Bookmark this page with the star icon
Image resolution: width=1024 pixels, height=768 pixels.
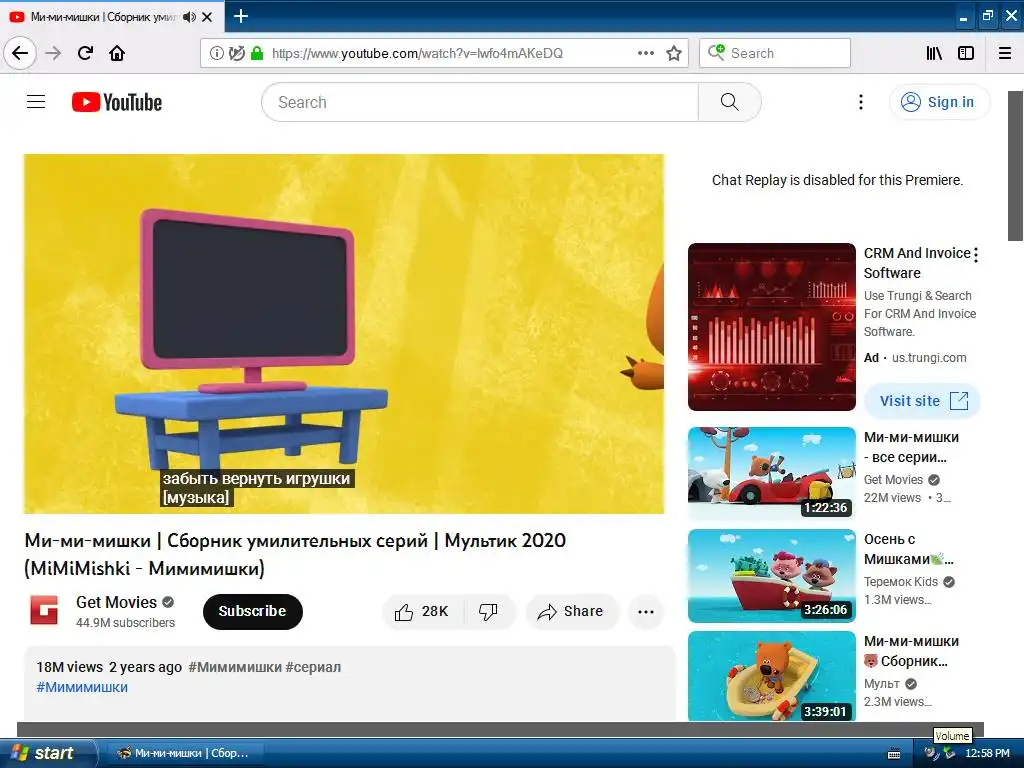click(x=673, y=53)
